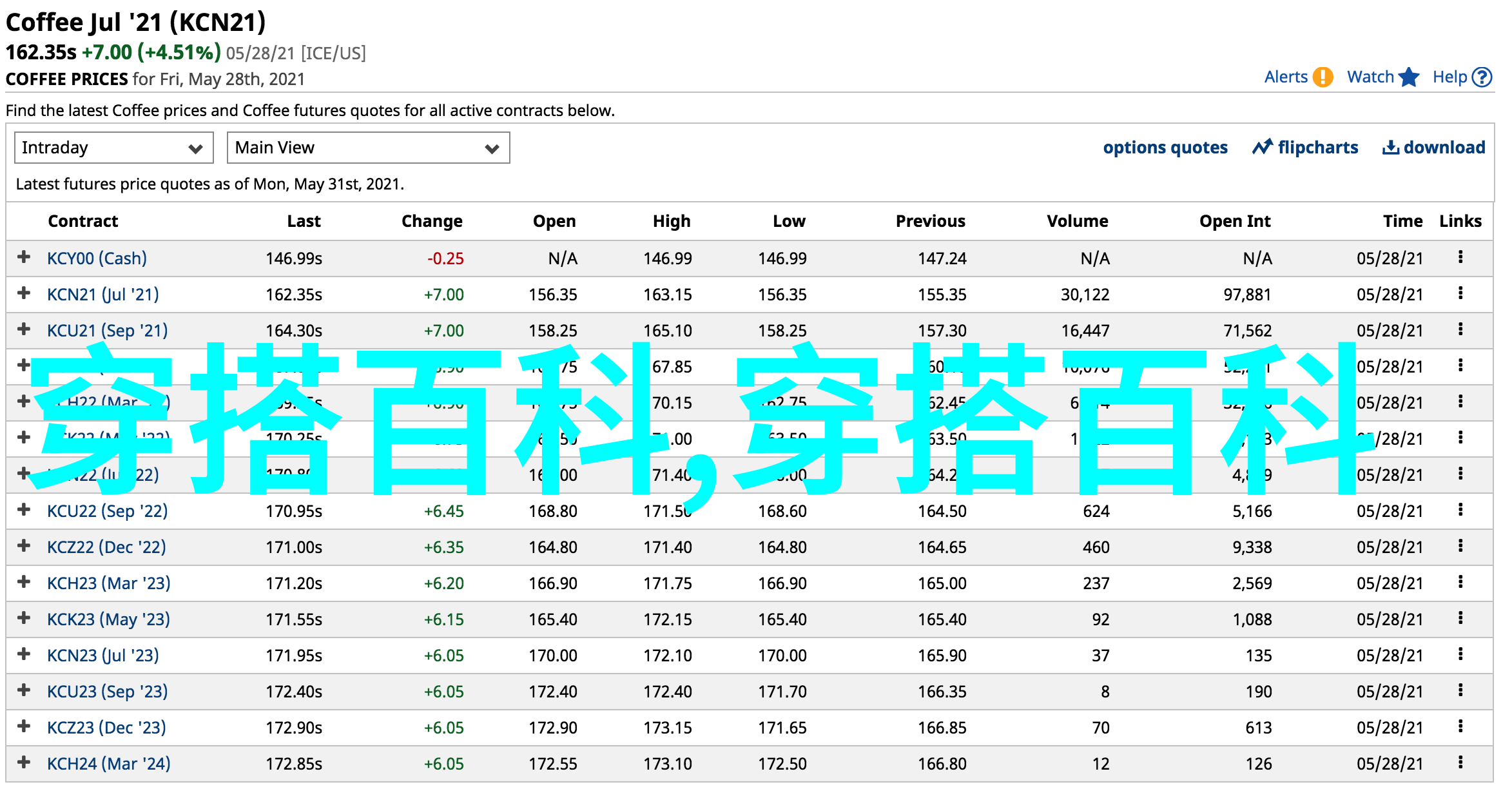Open the options quotes link
Viewport: 1512px width, 798px height.
click(x=1165, y=148)
